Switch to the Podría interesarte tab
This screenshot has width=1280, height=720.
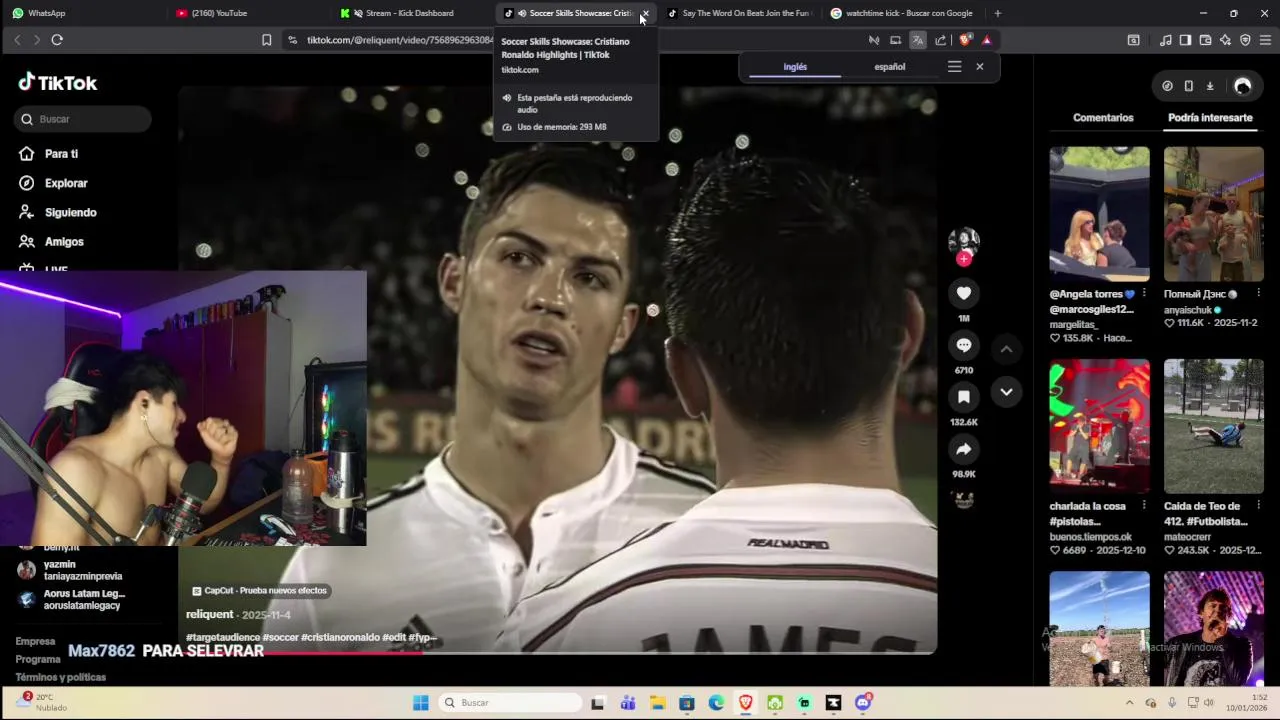tap(1210, 118)
